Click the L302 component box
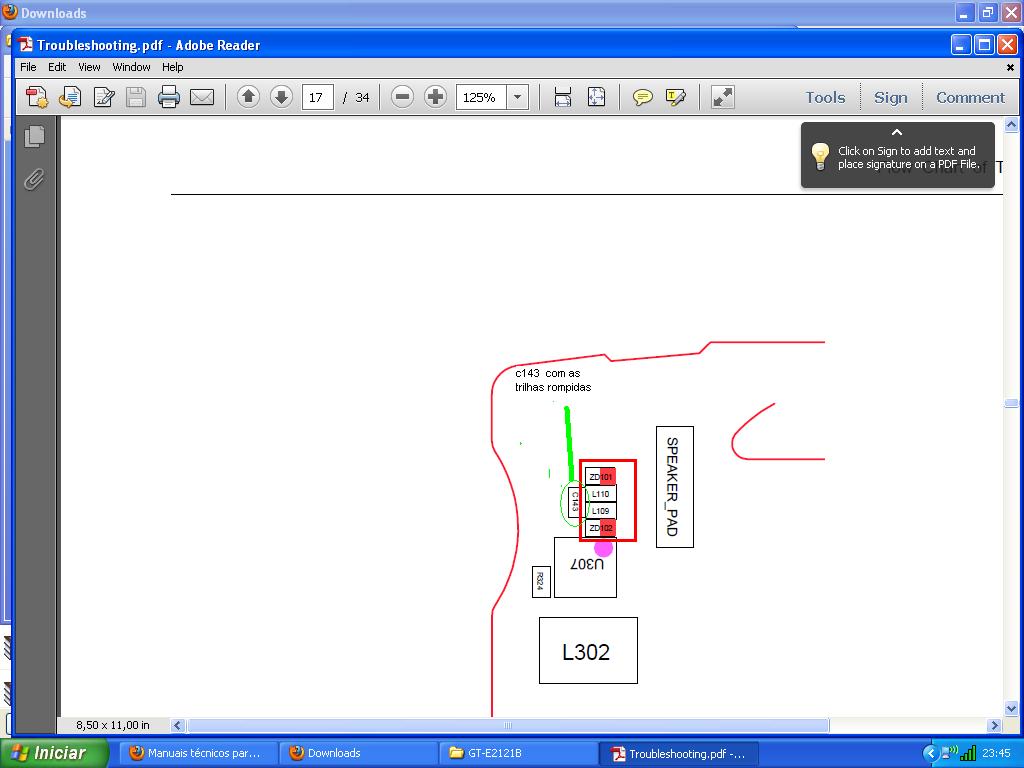The image size is (1024, 768). (588, 650)
